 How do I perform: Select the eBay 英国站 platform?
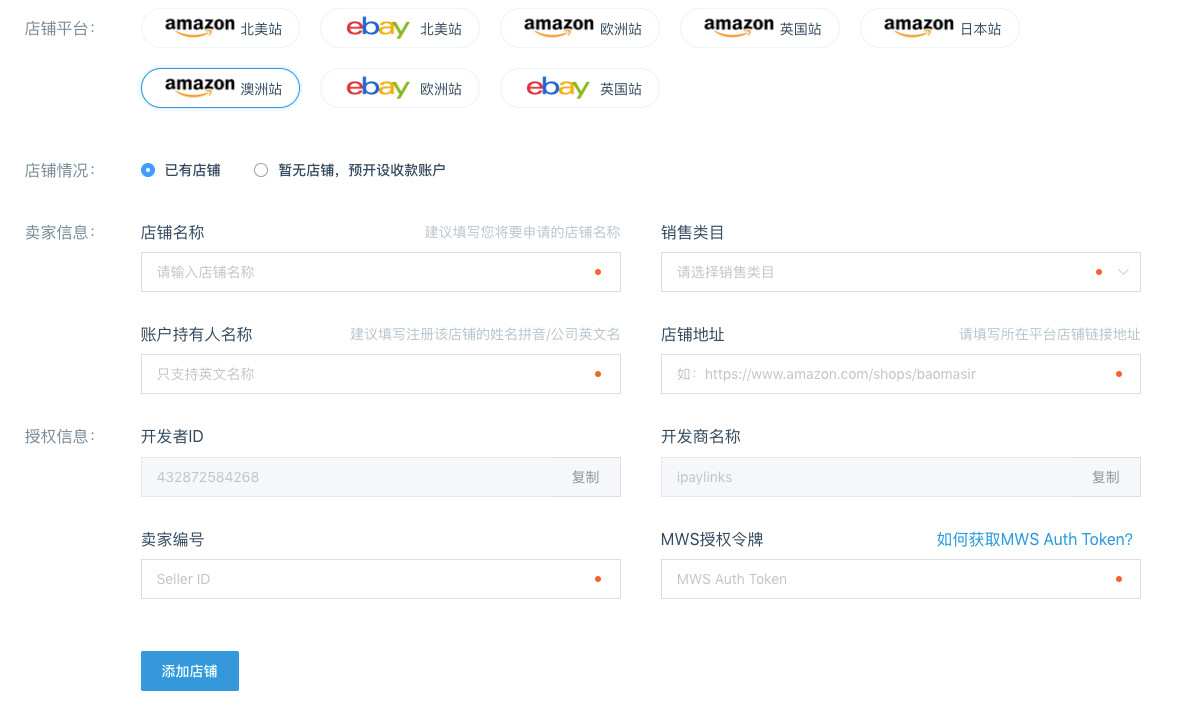tap(580, 88)
